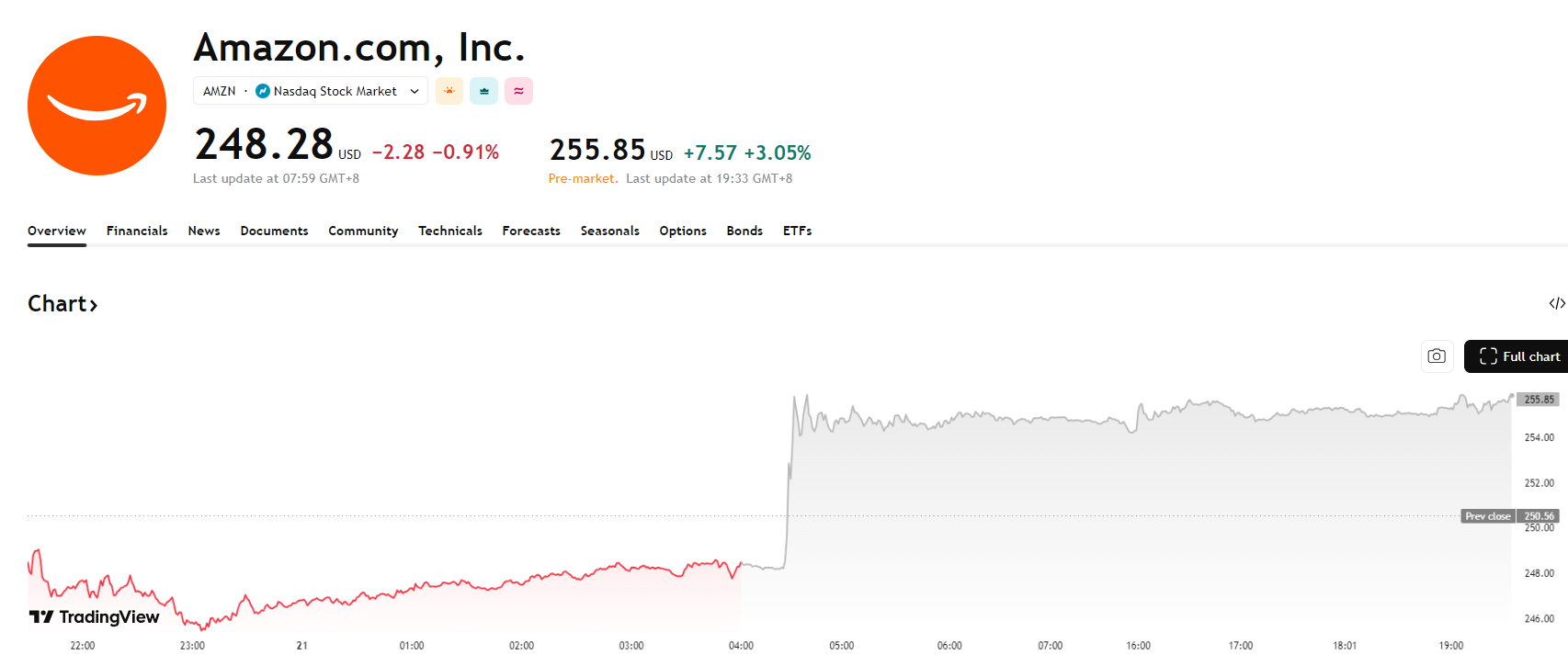Viewport: 1568px width, 666px height.
Task: Click the teal crown badge icon
Action: [x=483, y=91]
